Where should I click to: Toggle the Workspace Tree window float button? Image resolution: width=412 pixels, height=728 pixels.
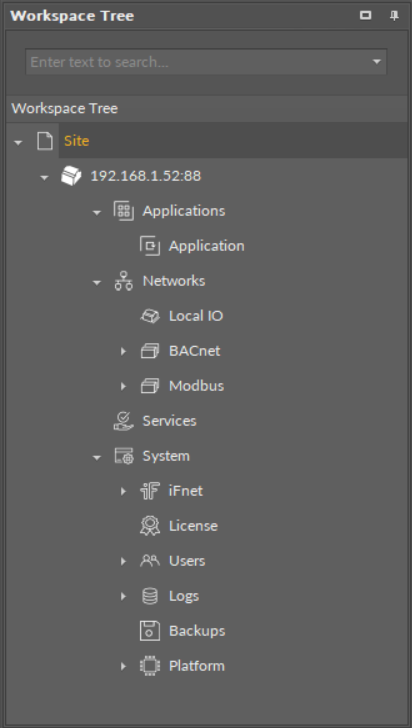(366, 15)
